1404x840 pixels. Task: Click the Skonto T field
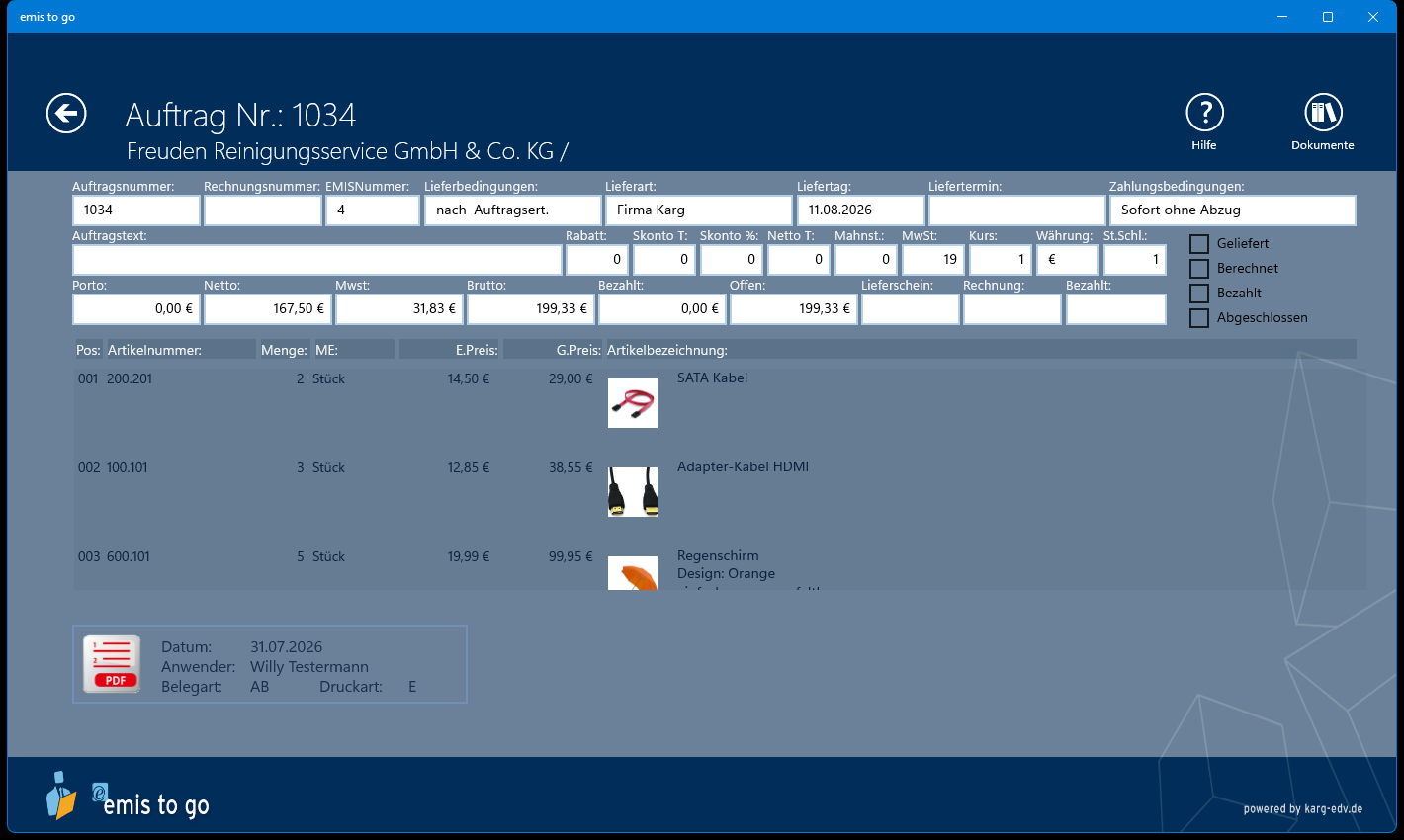pyautogui.click(x=664, y=260)
